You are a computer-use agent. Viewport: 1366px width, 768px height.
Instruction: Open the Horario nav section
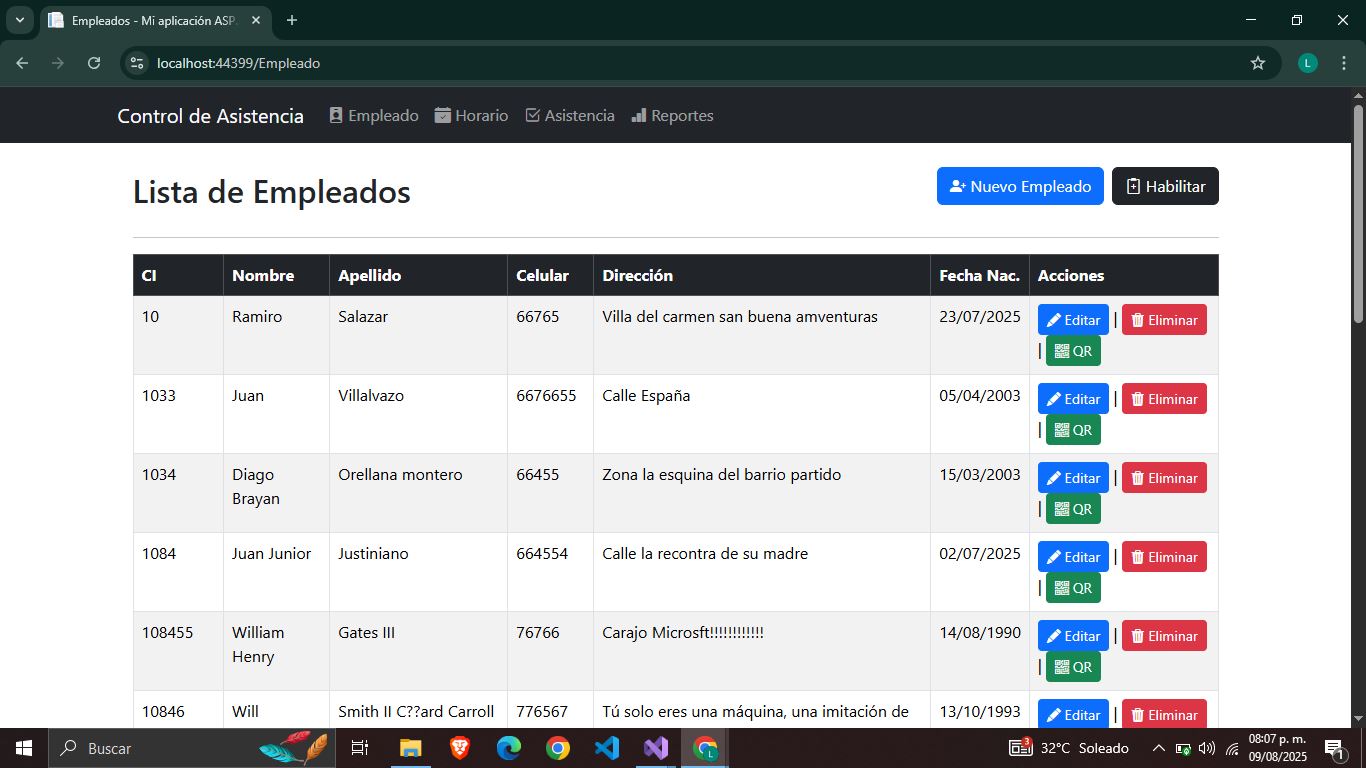point(472,116)
